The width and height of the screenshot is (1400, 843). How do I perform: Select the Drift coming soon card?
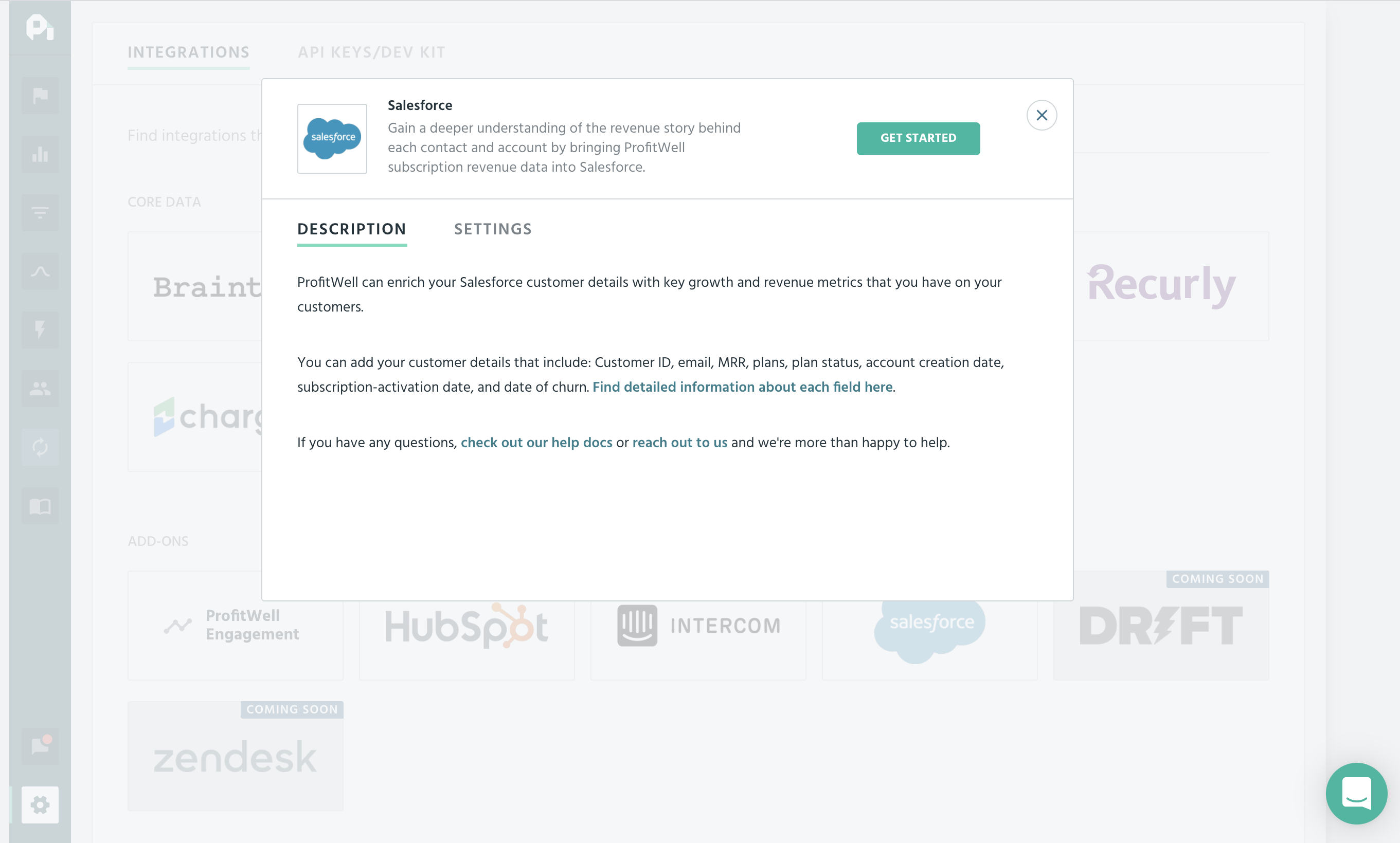(1161, 626)
